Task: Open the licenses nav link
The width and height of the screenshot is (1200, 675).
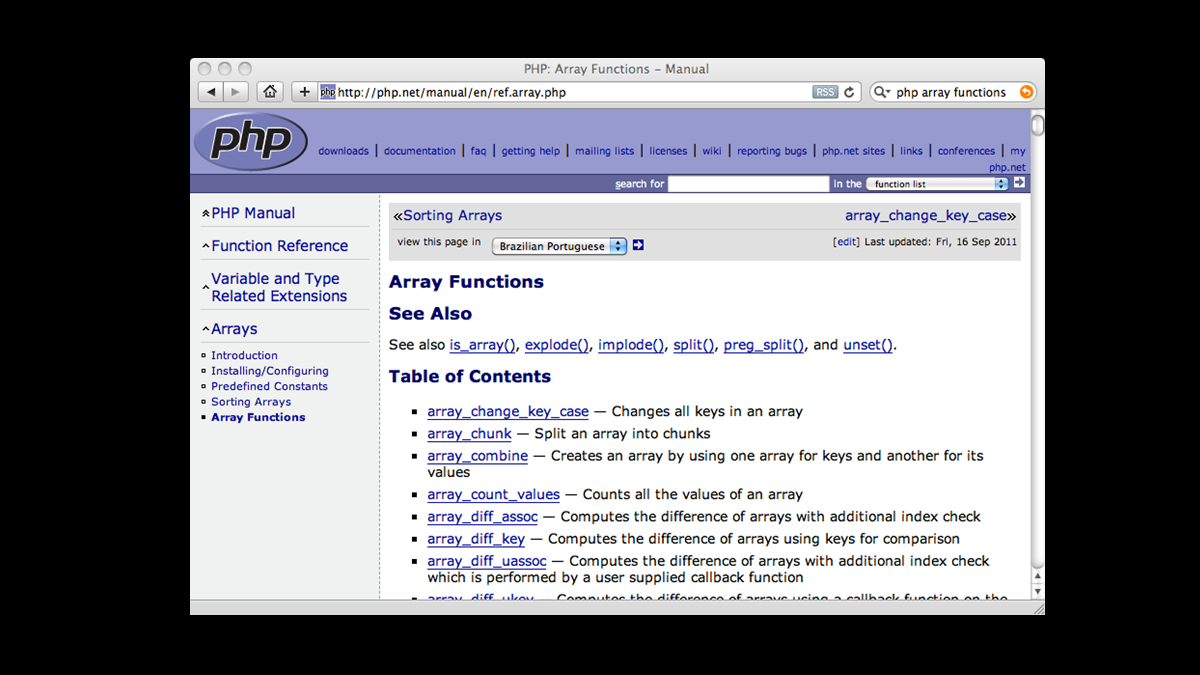Action: tap(668, 151)
